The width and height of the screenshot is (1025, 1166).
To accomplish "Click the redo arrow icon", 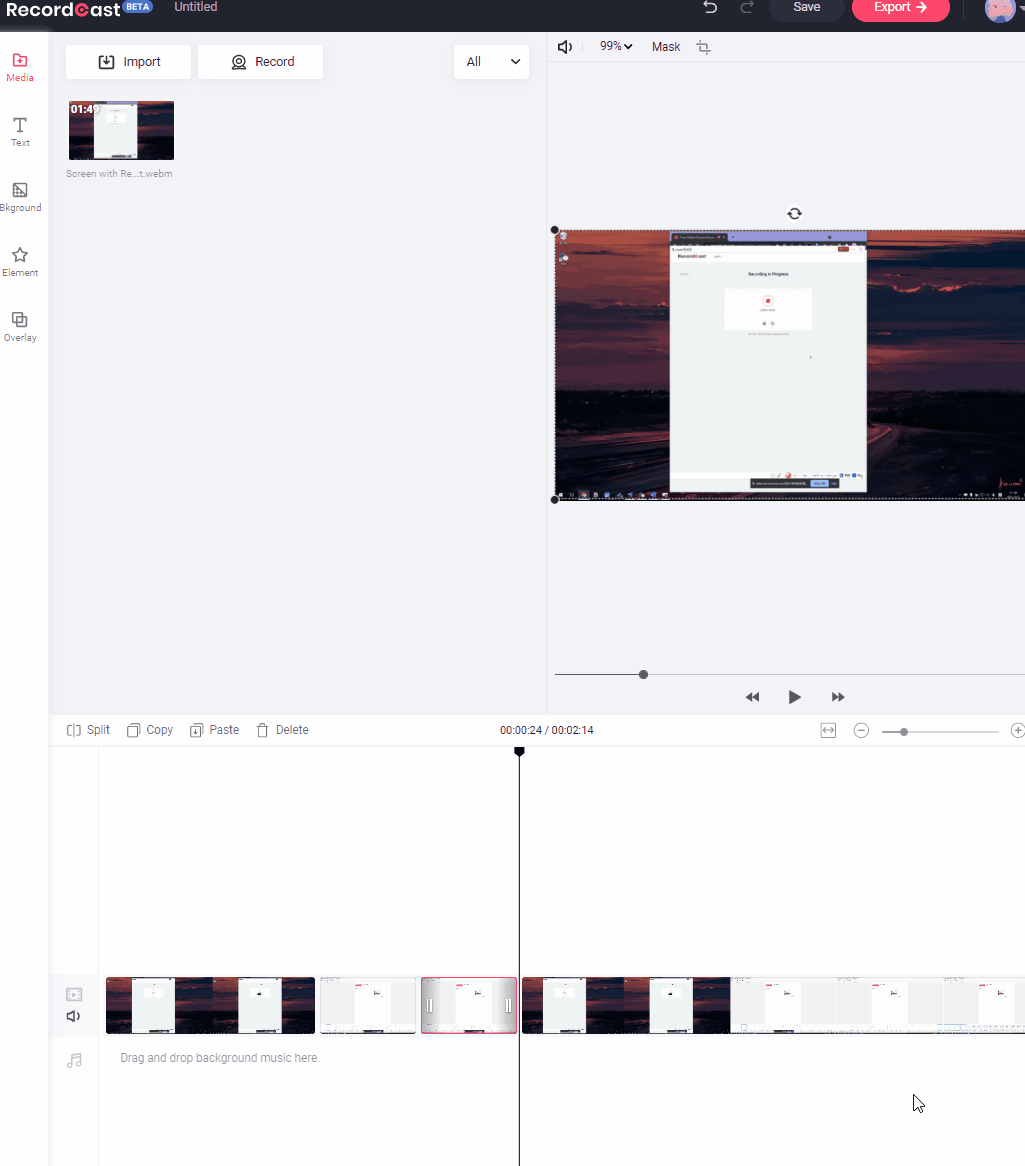I will click(747, 7).
